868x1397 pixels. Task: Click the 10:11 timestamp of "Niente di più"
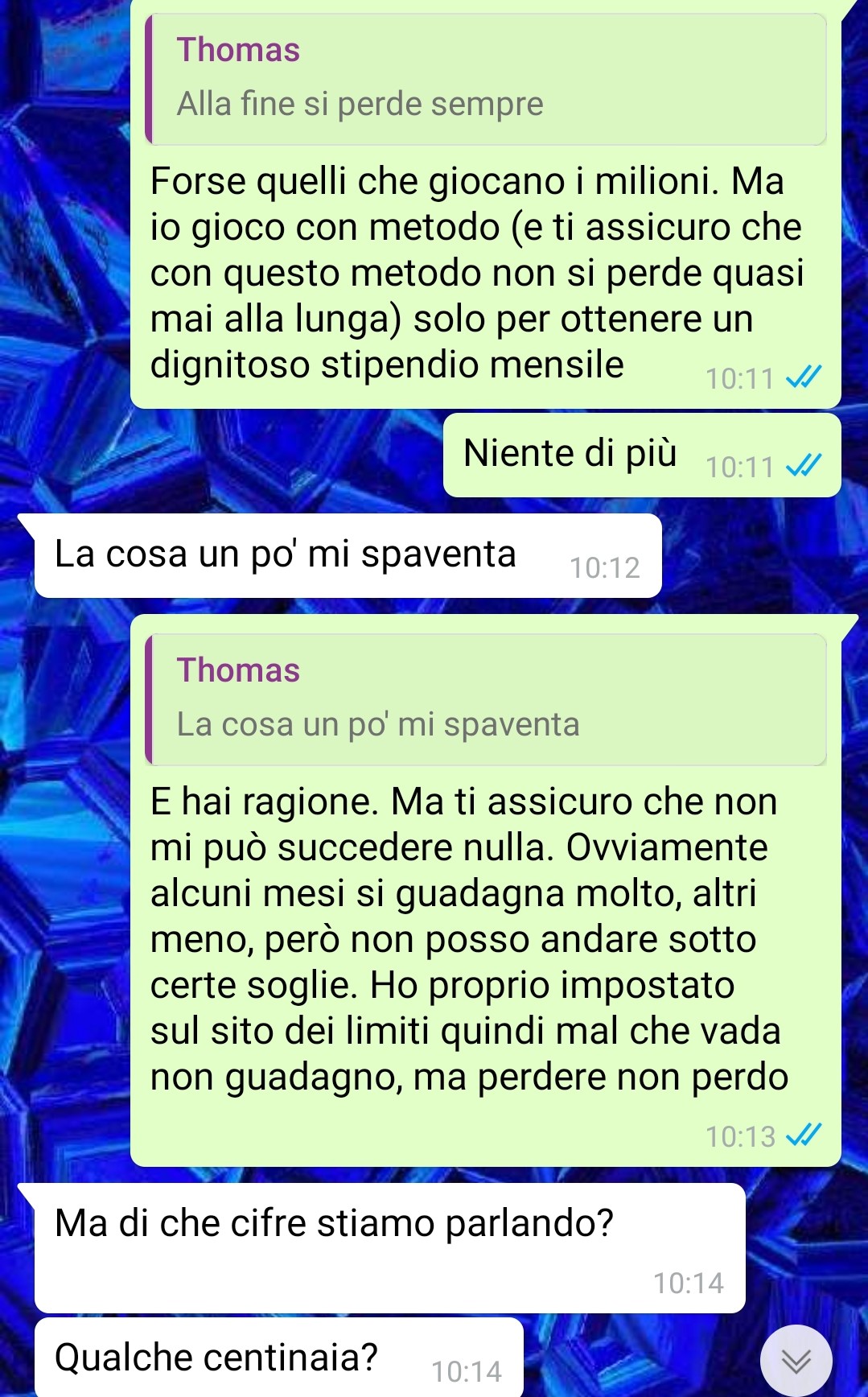[739, 467]
